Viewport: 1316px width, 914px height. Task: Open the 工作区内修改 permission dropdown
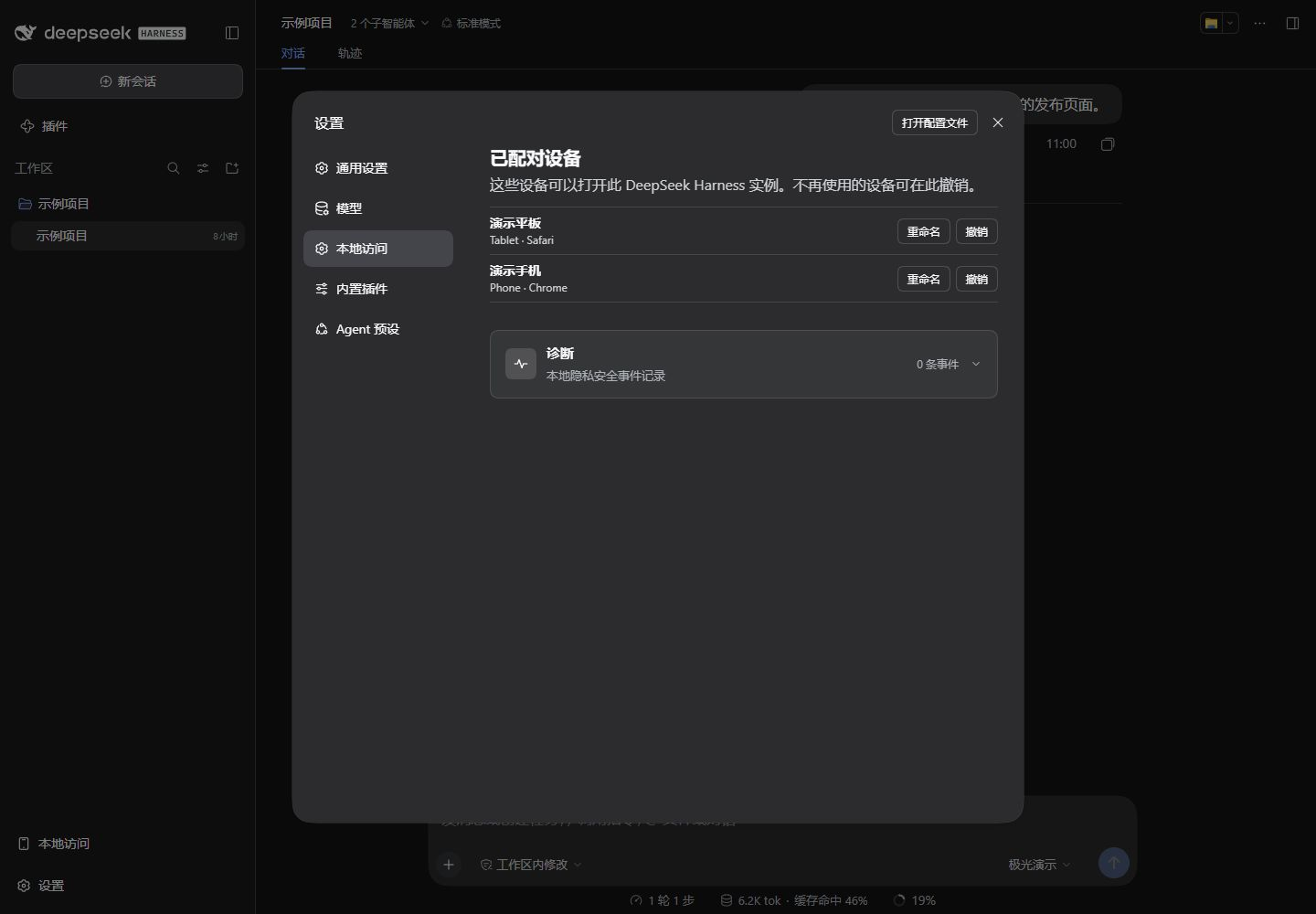pyautogui.click(x=531, y=865)
